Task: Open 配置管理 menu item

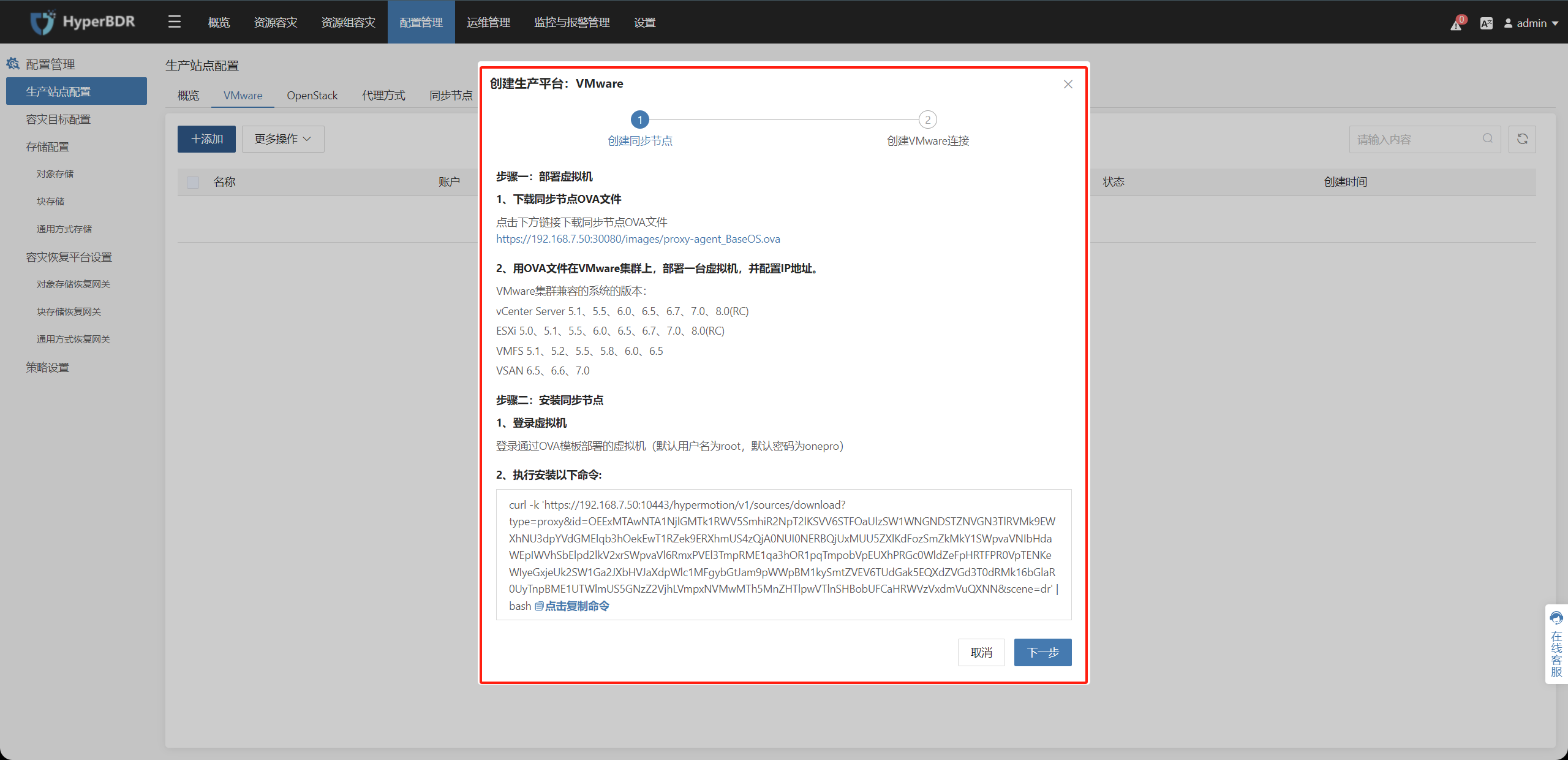Action: click(x=420, y=20)
